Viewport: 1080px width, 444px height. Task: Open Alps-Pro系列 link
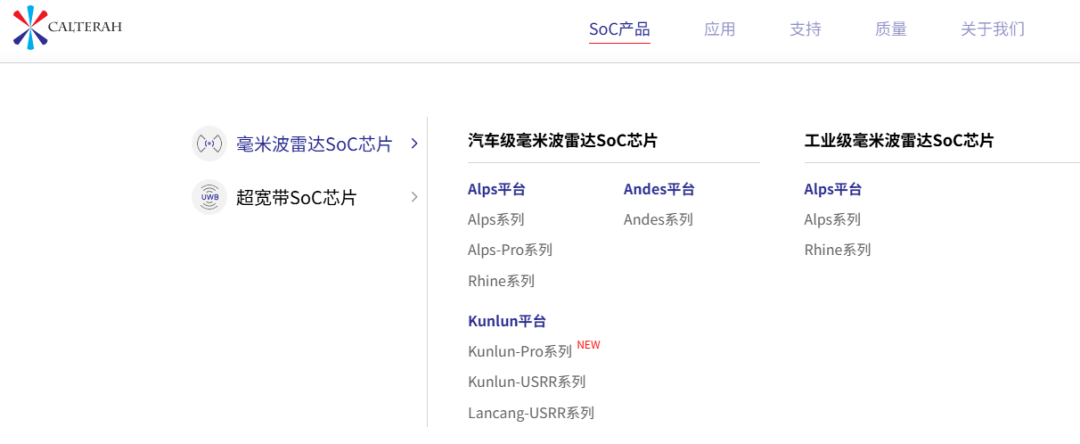tap(510, 250)
